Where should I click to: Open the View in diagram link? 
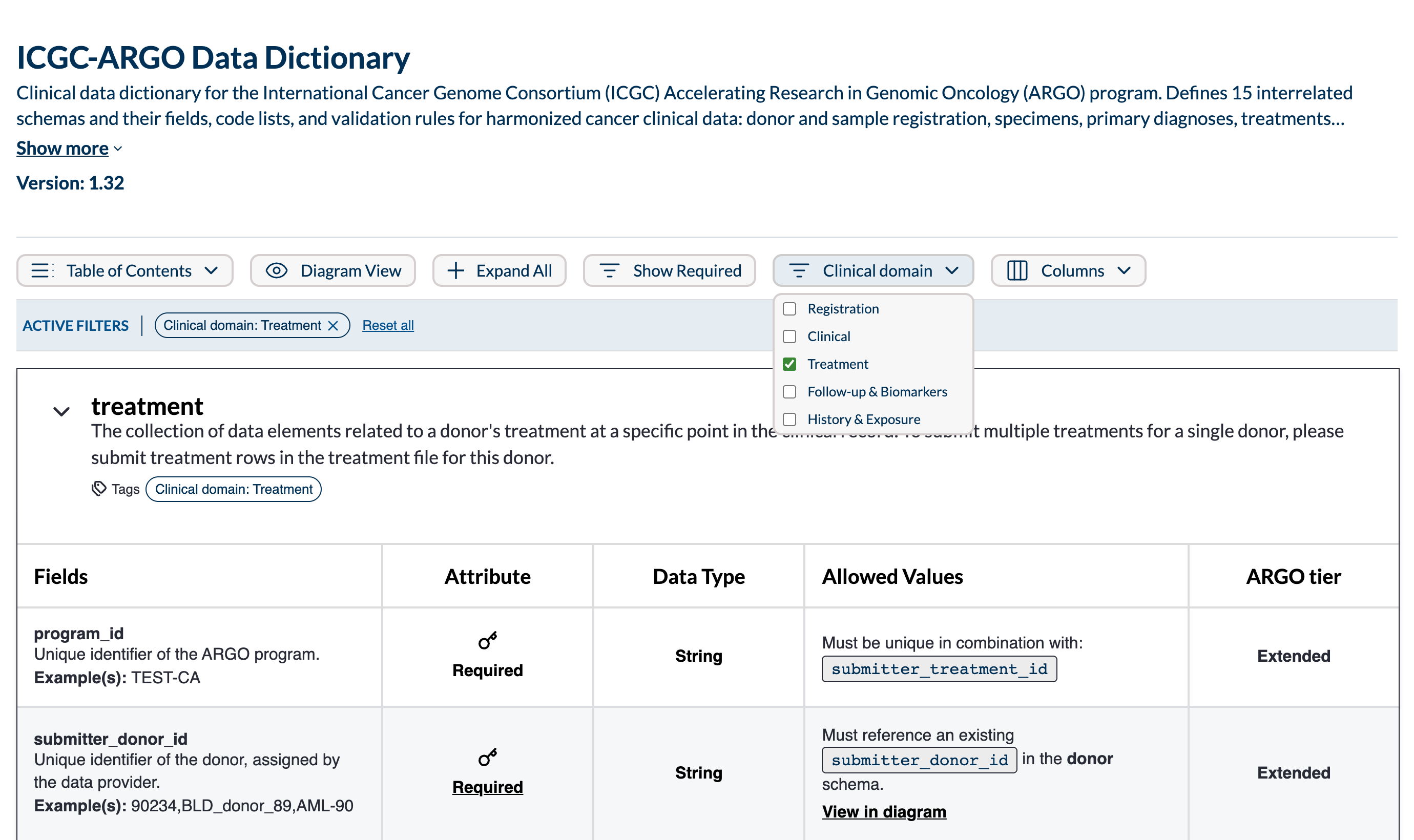[884, 812]
